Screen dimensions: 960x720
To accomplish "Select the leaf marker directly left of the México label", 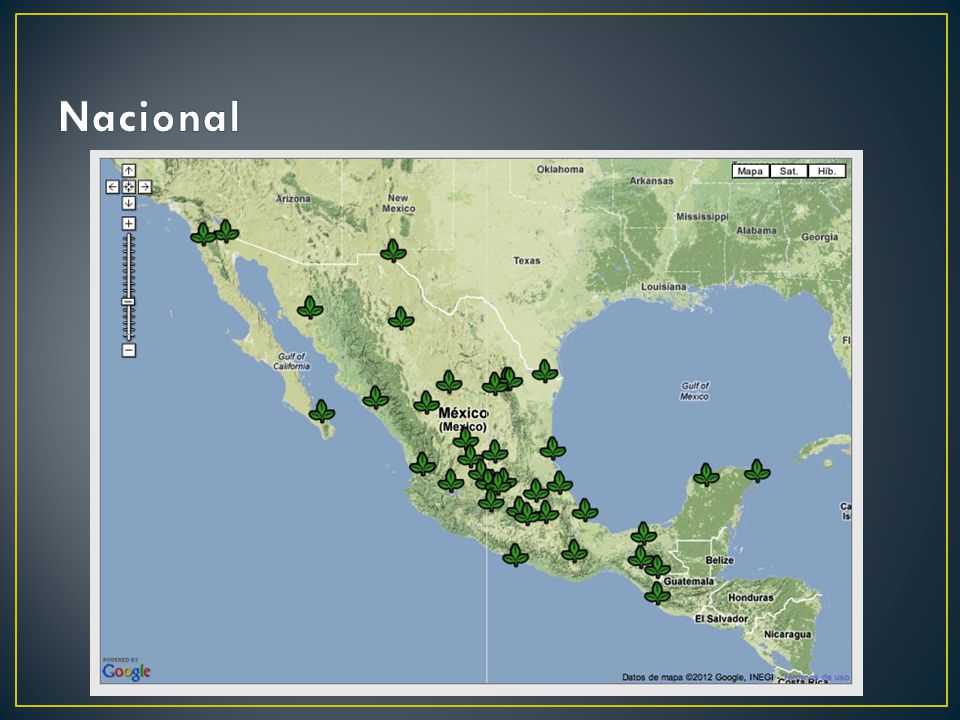I will [x=427, y=403].
